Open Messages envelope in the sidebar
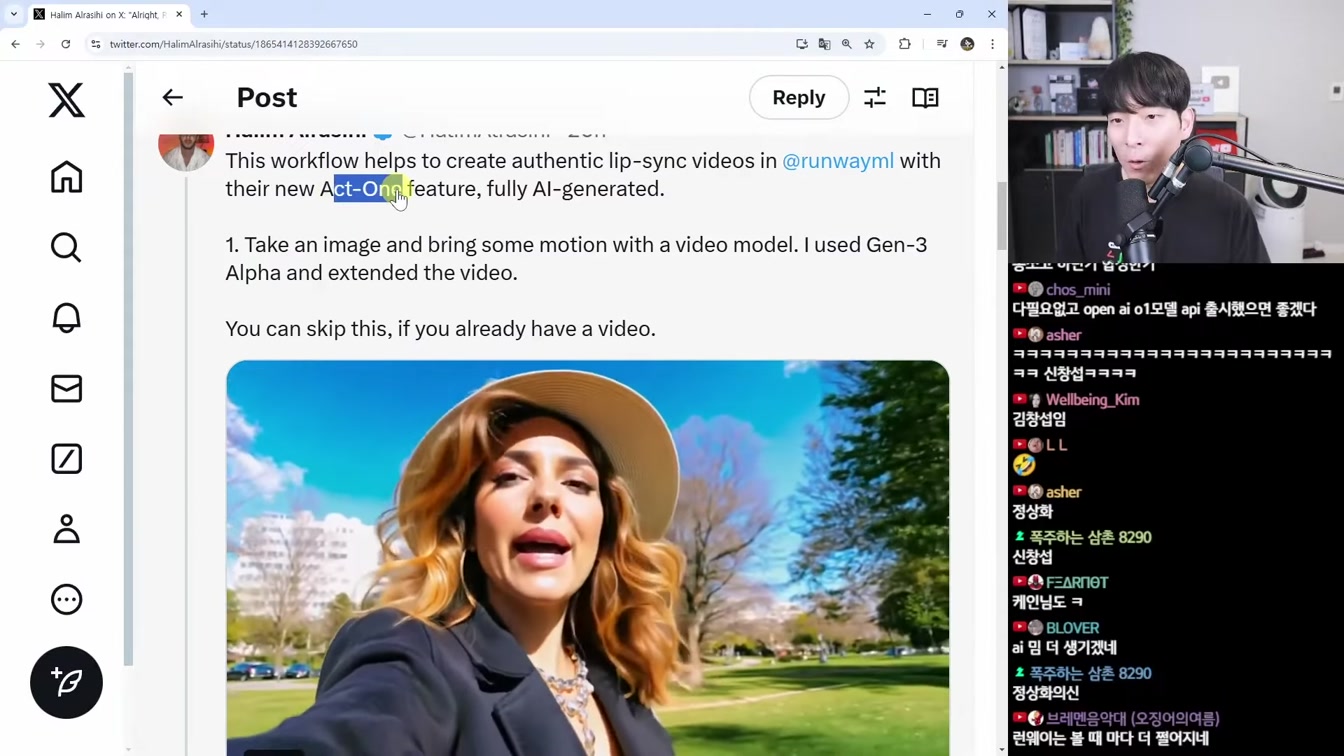1344x756 pixels. point(67,388)
